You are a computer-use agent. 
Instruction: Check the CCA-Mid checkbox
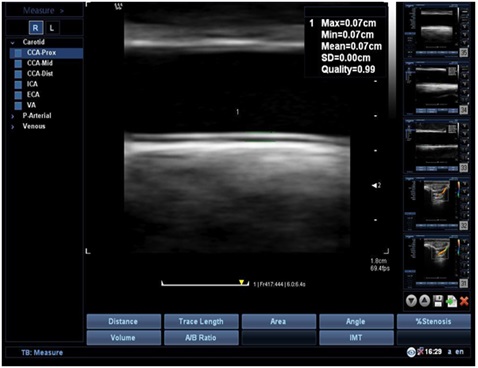[x=18, y=63]
